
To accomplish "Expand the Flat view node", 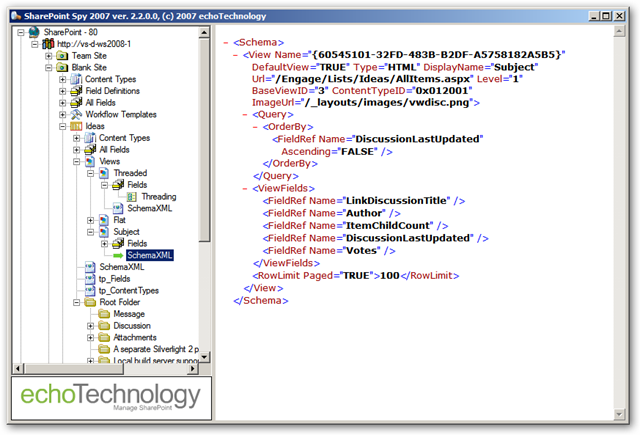I will point(90,220).
